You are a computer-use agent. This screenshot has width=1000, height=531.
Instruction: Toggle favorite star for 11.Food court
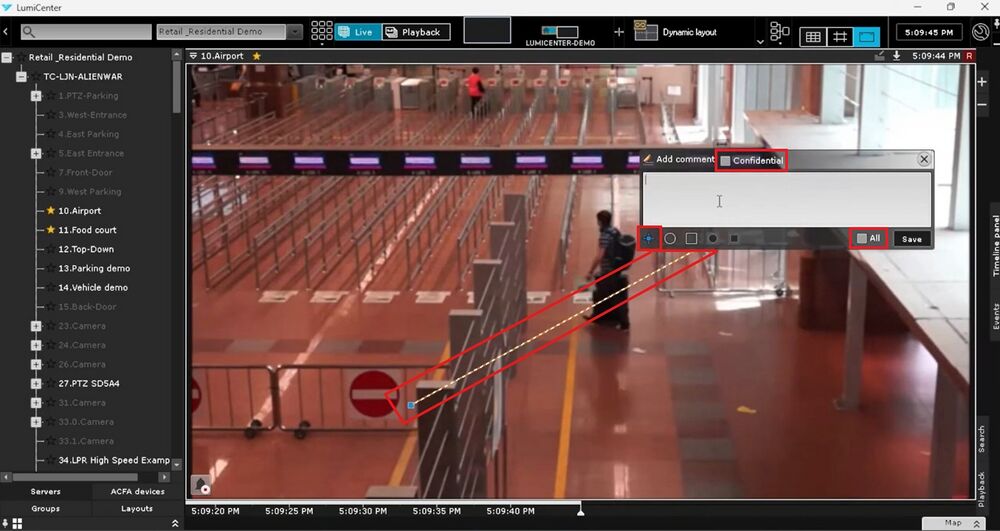click(x=51, y=230)
